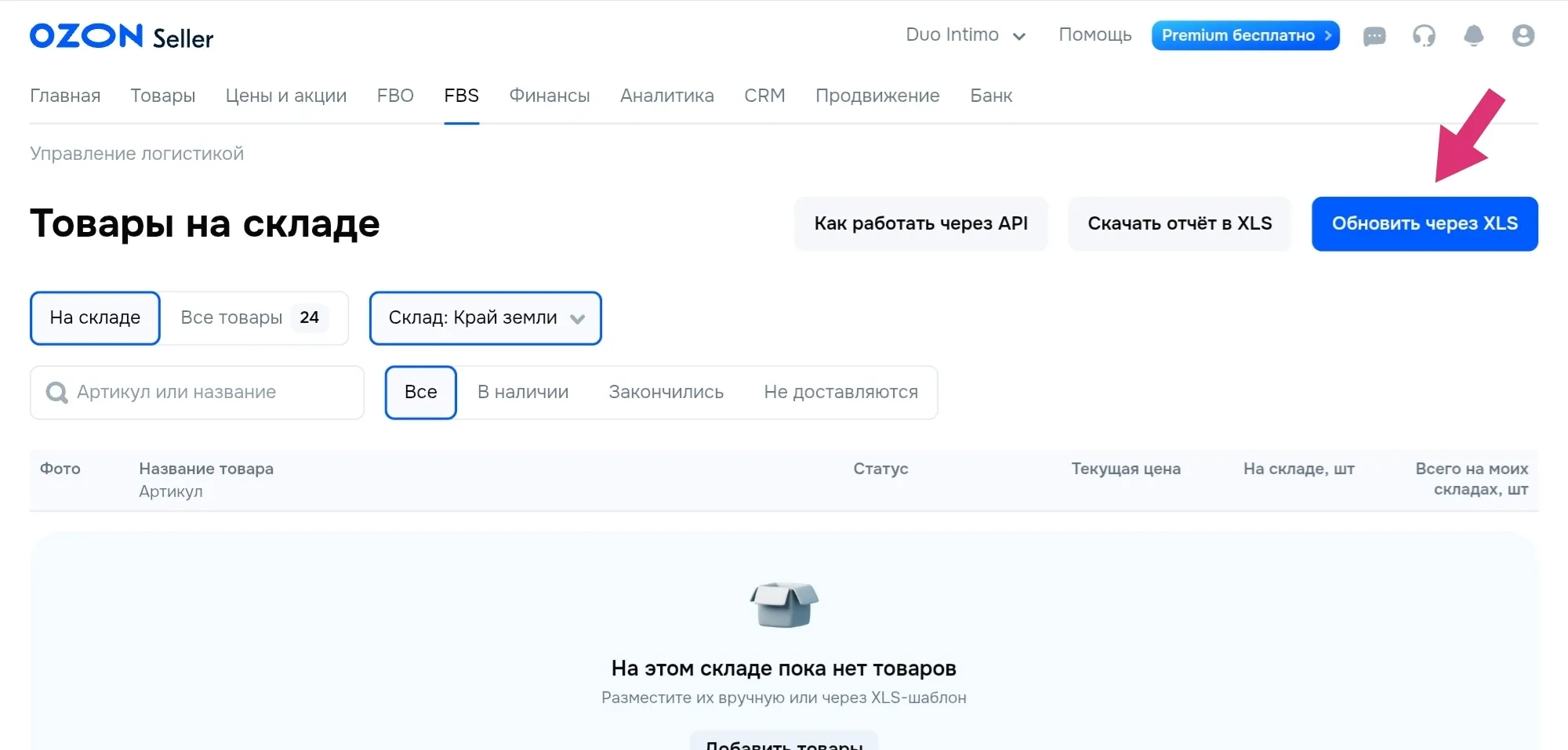Filter by "Закончились" items
The height and width of the screenshot is (750, 1568).
click(666, 393)
